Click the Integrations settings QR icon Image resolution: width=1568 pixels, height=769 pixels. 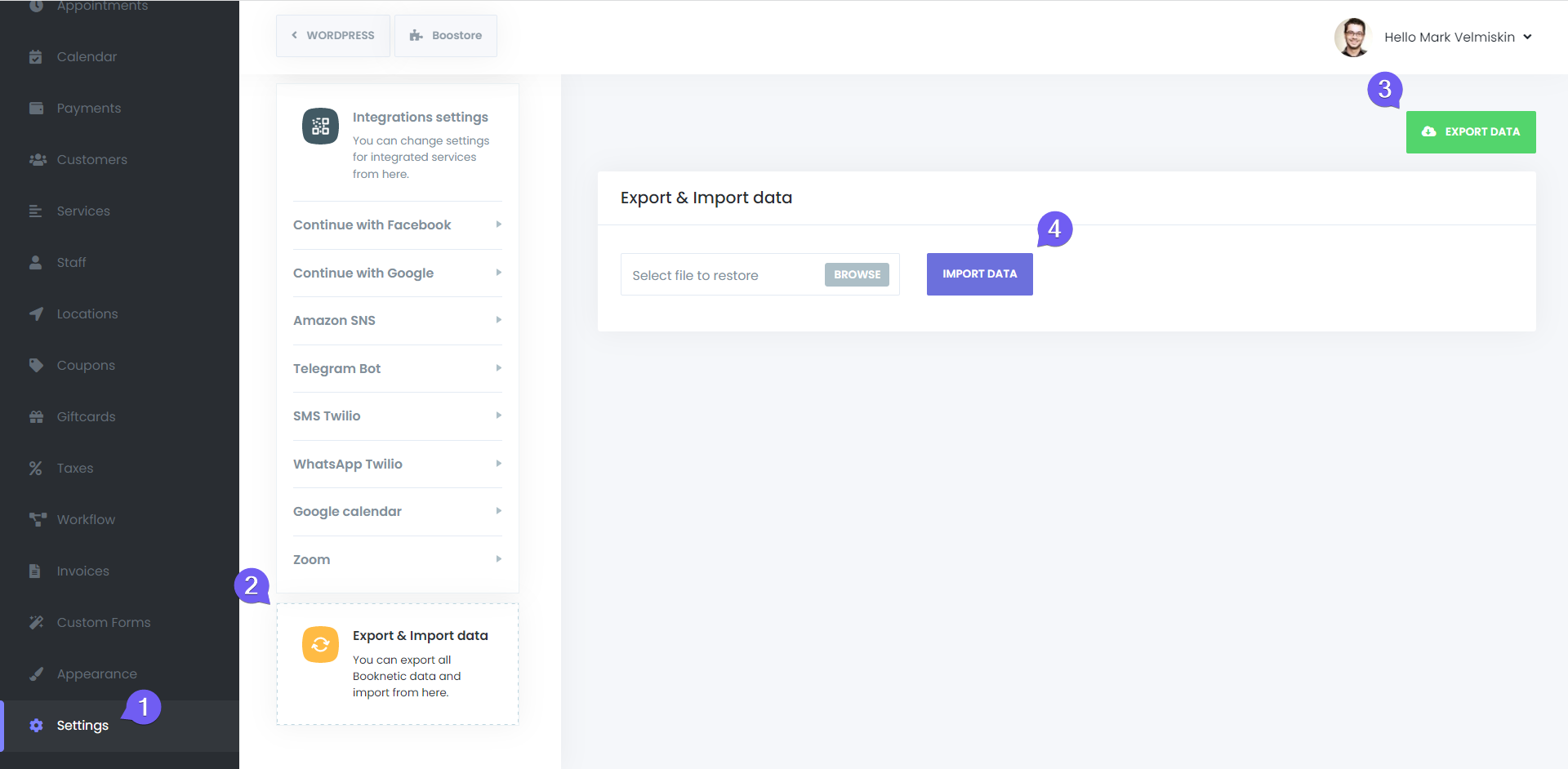[x=320, y=126]
